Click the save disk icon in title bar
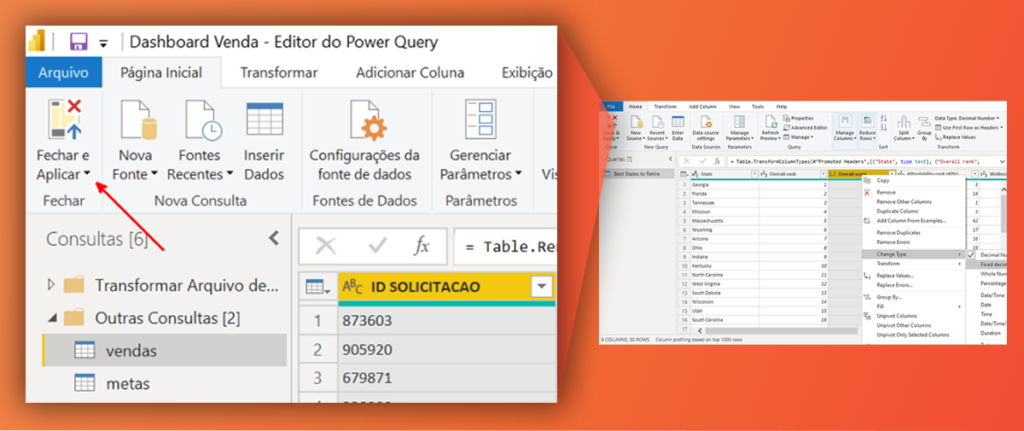1024x431 pixels. pyautogui.click(x=78, y=43)
